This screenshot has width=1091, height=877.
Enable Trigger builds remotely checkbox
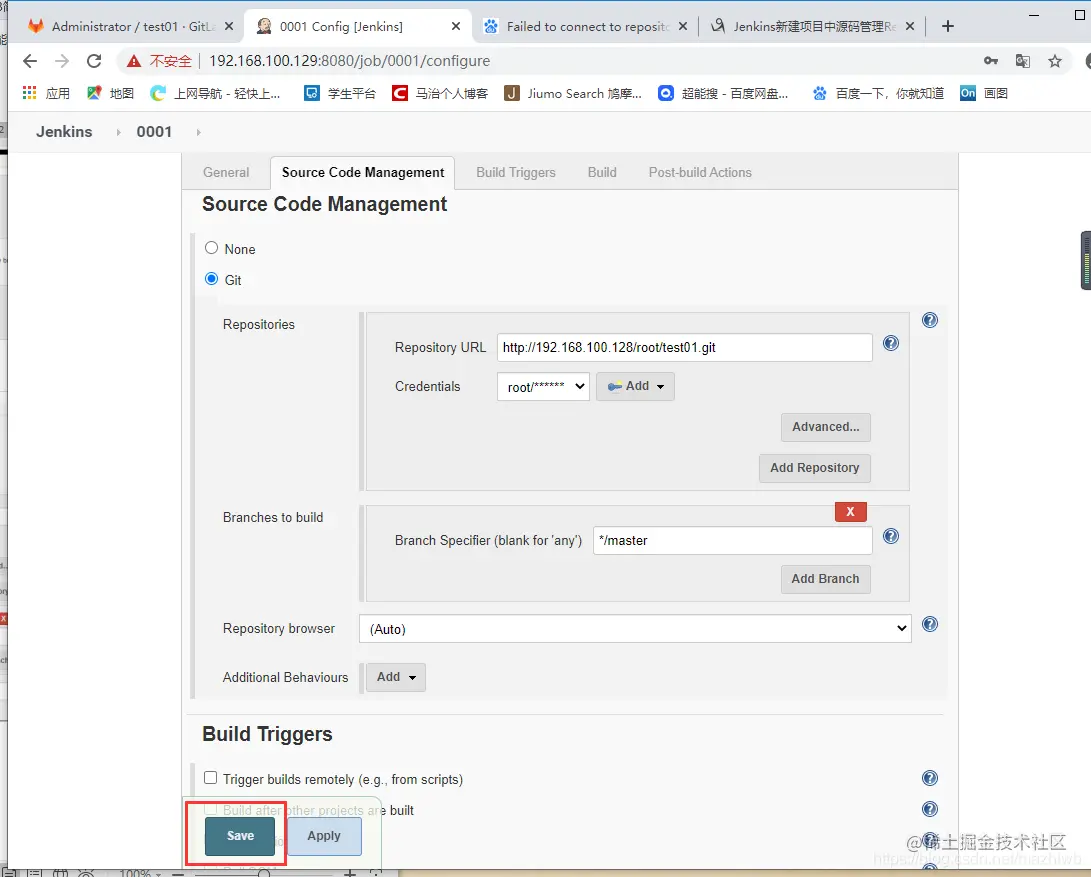click(210, 778)
